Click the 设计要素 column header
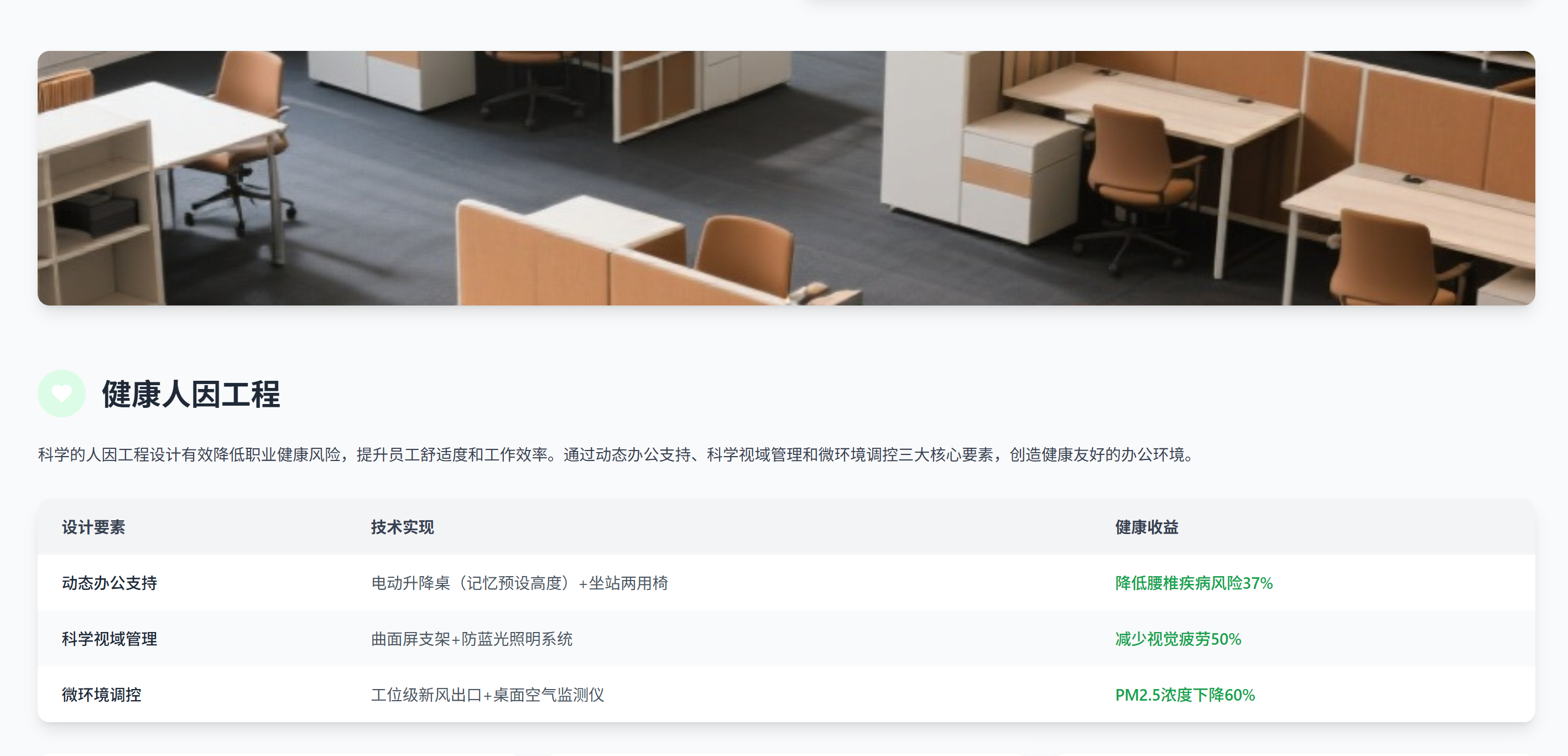1568x756 pixels. tap(93, 527)
